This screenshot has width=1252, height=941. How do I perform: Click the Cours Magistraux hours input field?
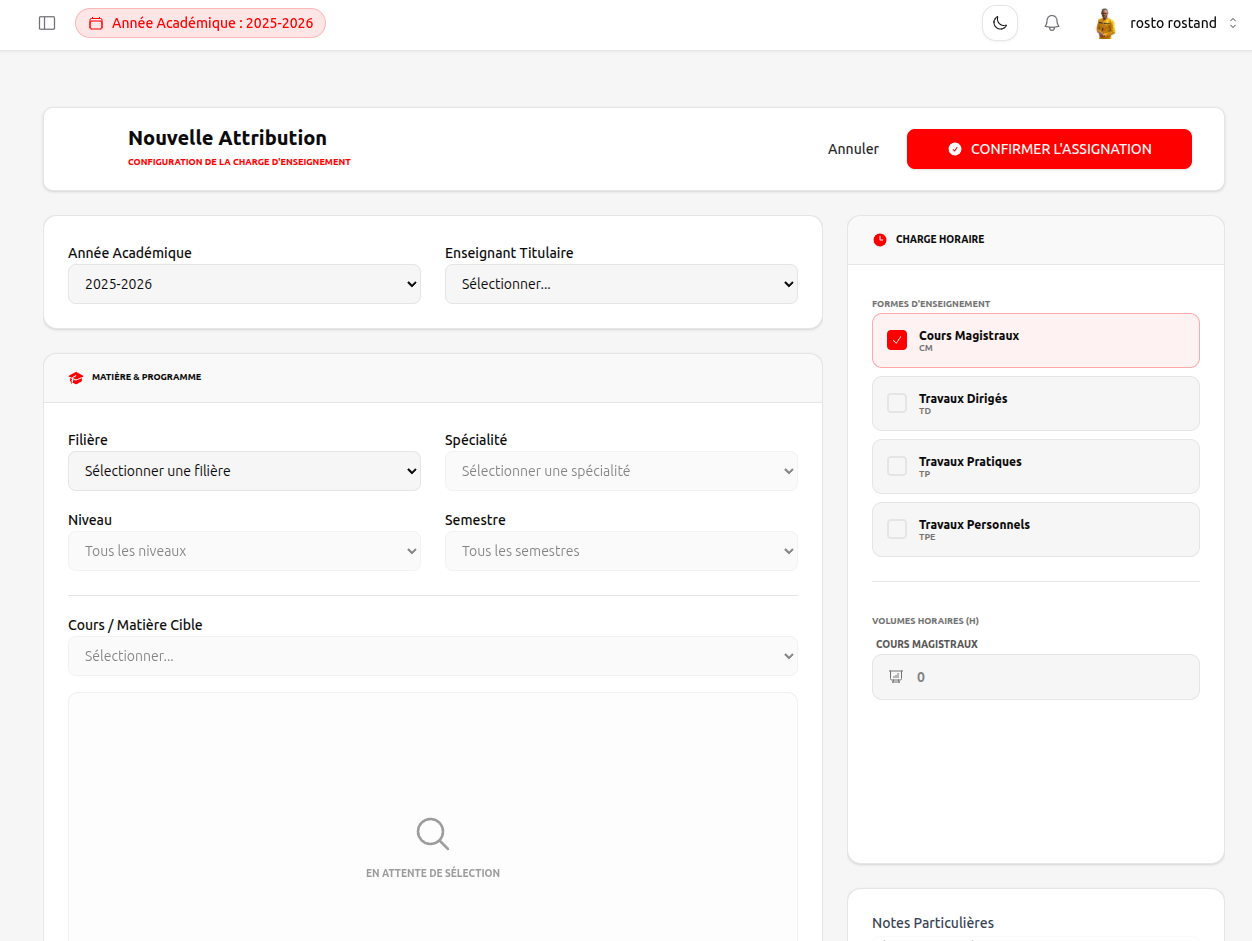click(x=1036, y=677)
